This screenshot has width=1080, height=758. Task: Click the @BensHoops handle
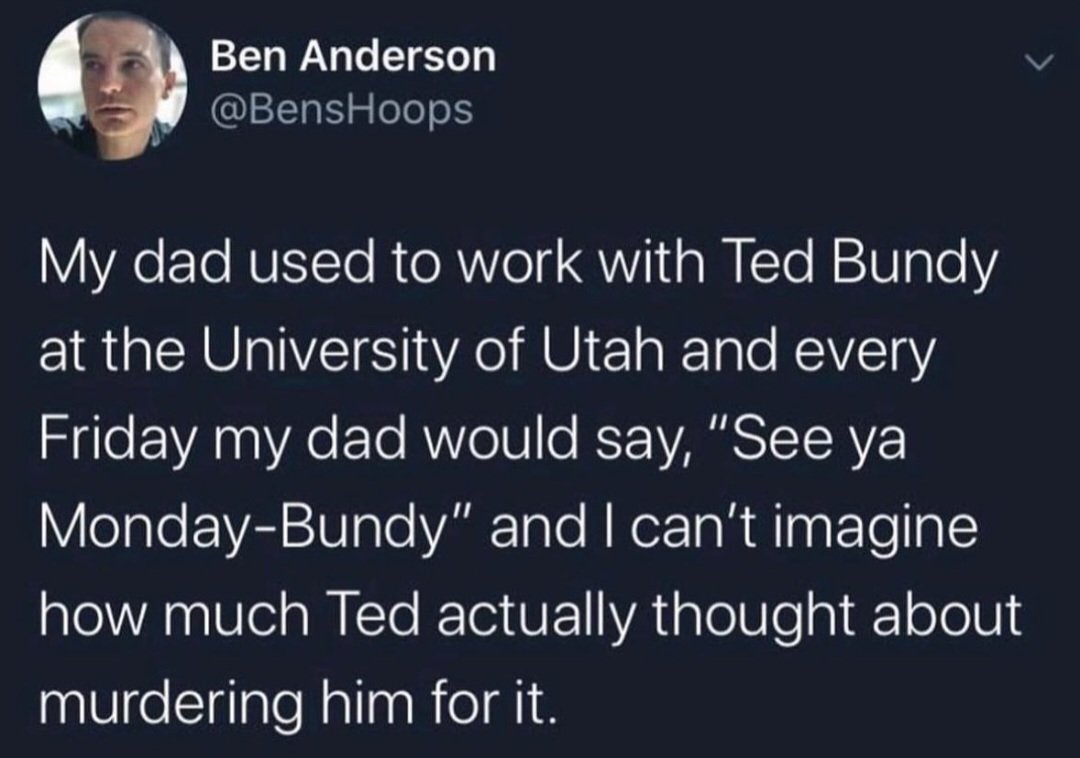(x=341, y=109)
